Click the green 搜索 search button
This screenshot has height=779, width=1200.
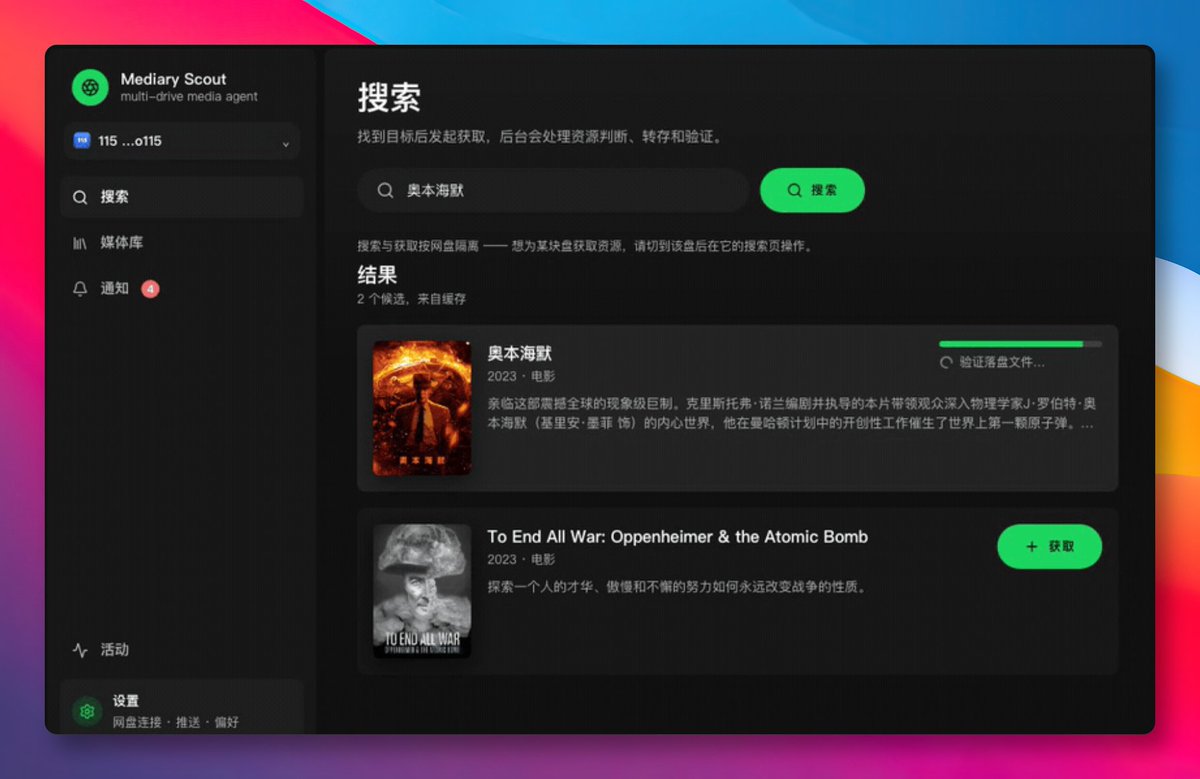[x=812, y=190]
